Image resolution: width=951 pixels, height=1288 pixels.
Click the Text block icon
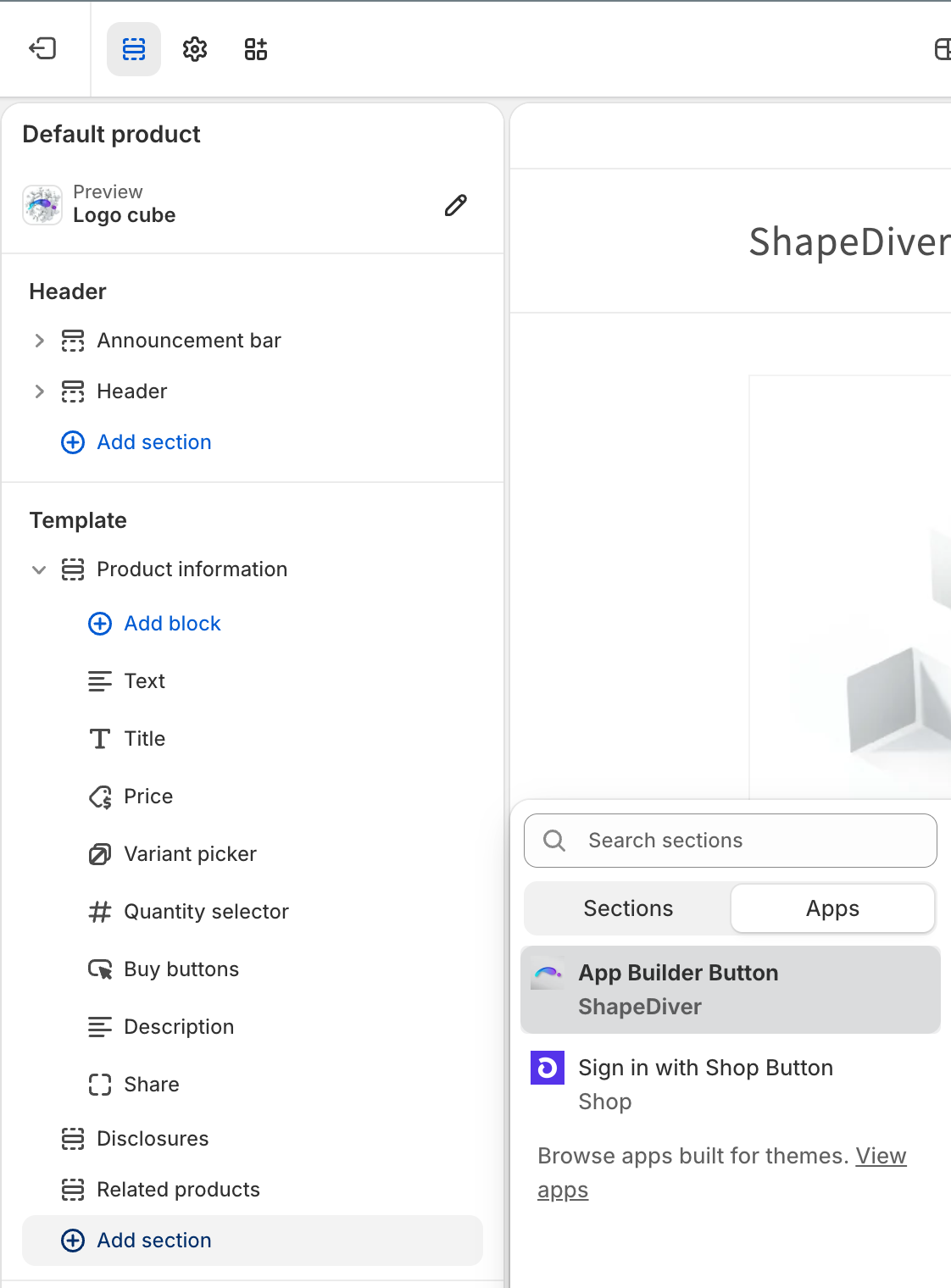[100, 681]
